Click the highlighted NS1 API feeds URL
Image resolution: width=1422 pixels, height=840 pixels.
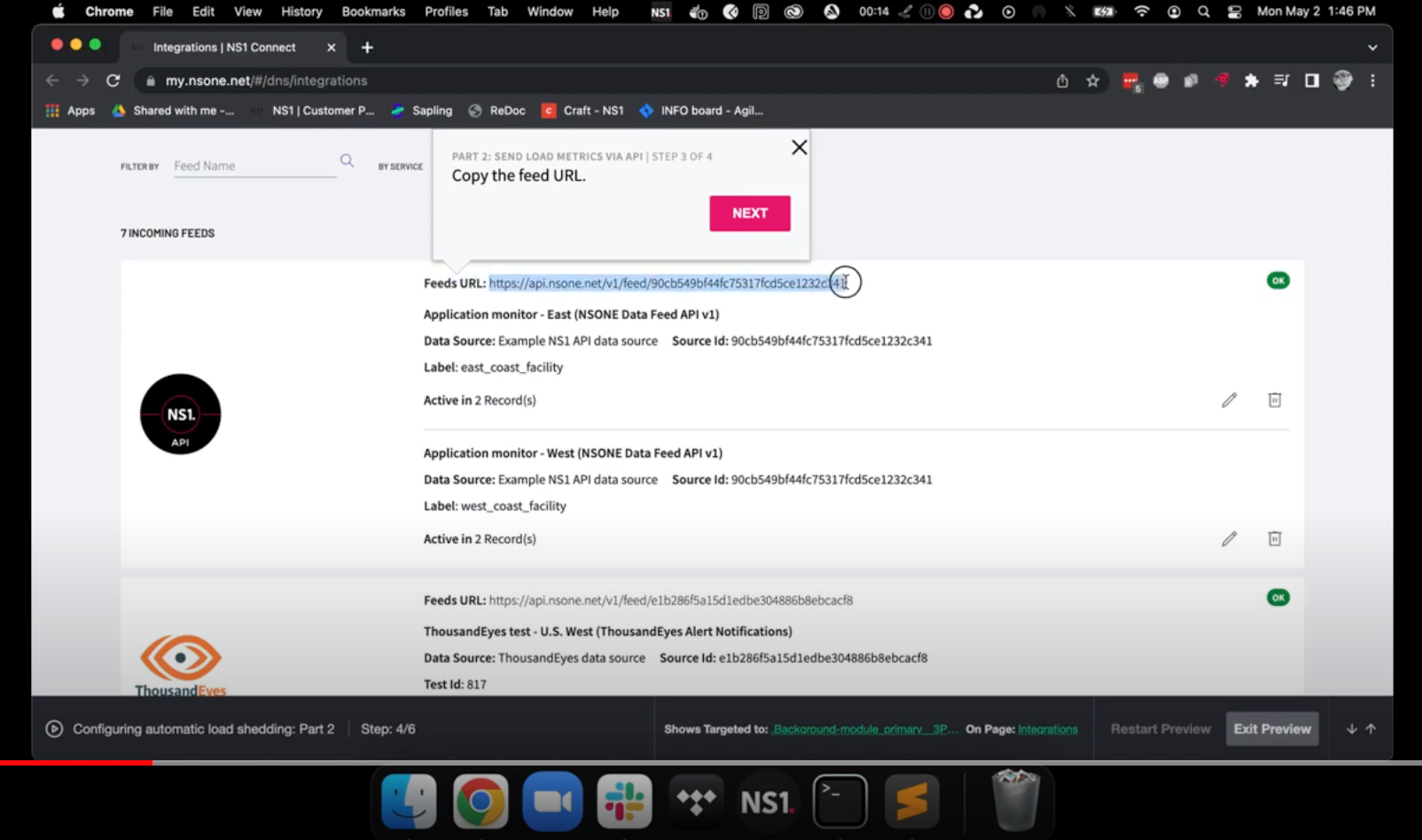(x=668, y=284)
